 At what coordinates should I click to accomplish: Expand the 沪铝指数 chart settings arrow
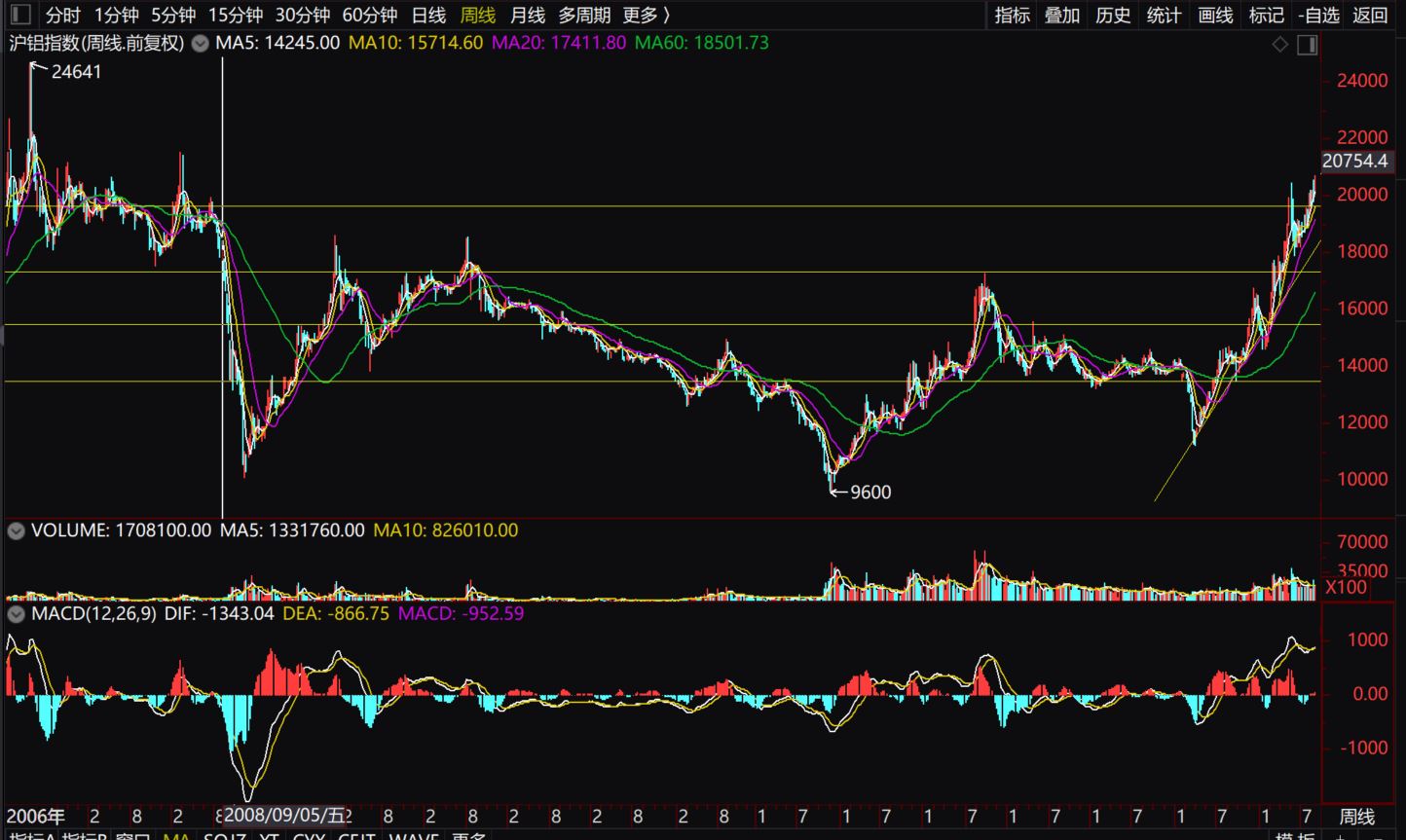click(x=201, y=44)
